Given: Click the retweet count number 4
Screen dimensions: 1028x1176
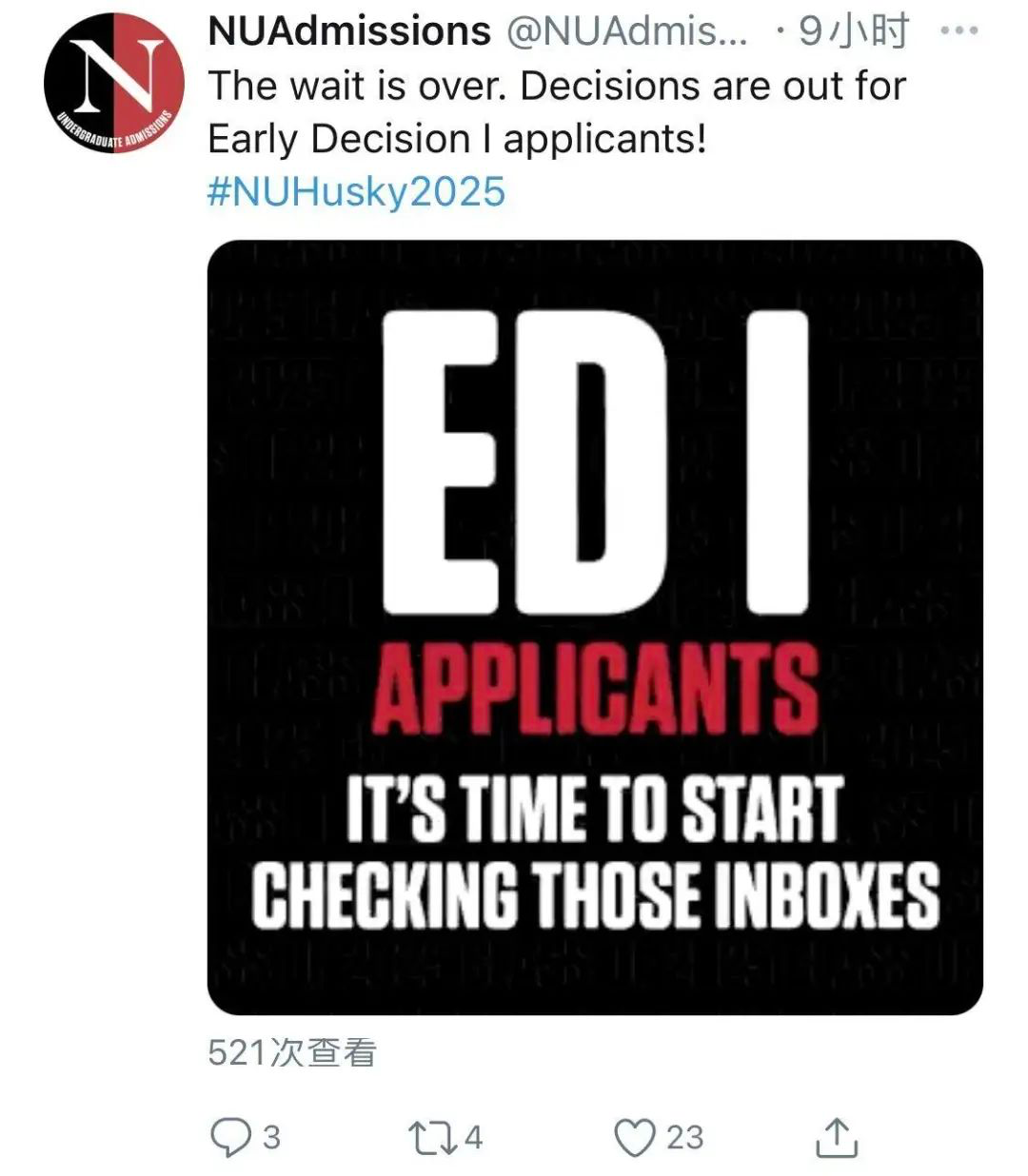Looking at the screenshot, I should [x=473, y=1137].
